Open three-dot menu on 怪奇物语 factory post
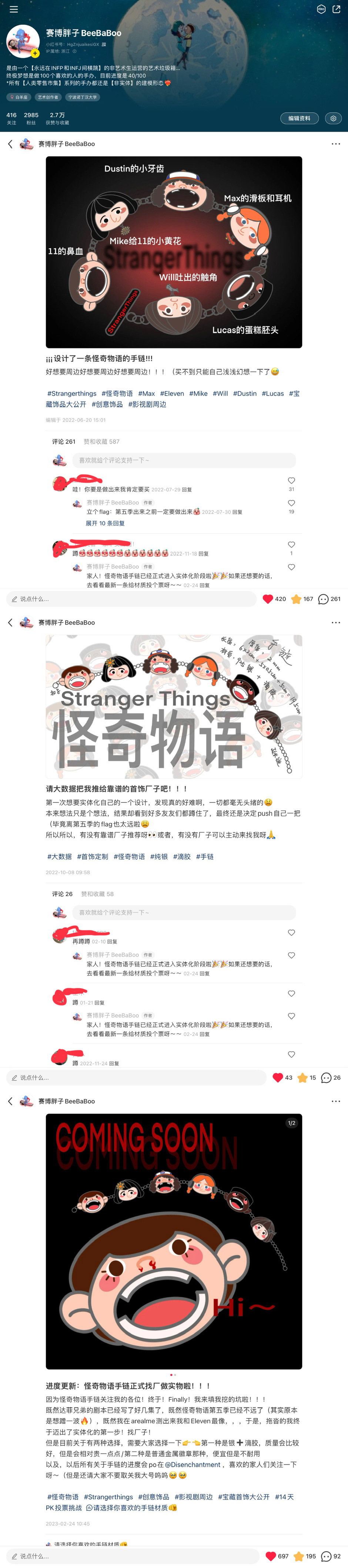 point(336,623)
